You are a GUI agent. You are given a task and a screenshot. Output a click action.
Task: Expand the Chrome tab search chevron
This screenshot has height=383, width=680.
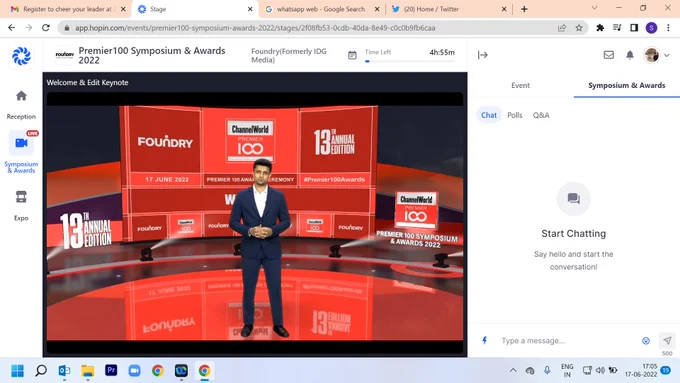(595, 8)
